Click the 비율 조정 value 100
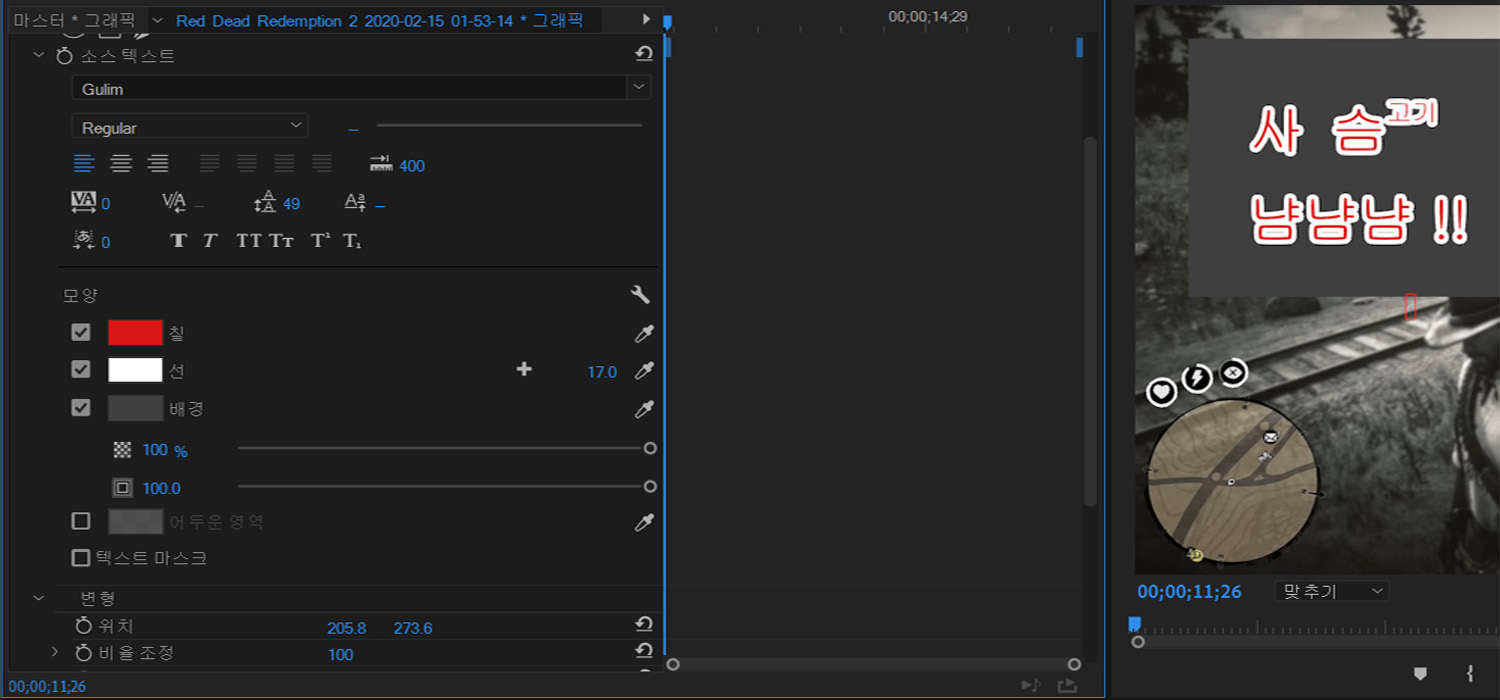Image resolution: width=1500 pixels, height=700 pixels. (341, 655)
